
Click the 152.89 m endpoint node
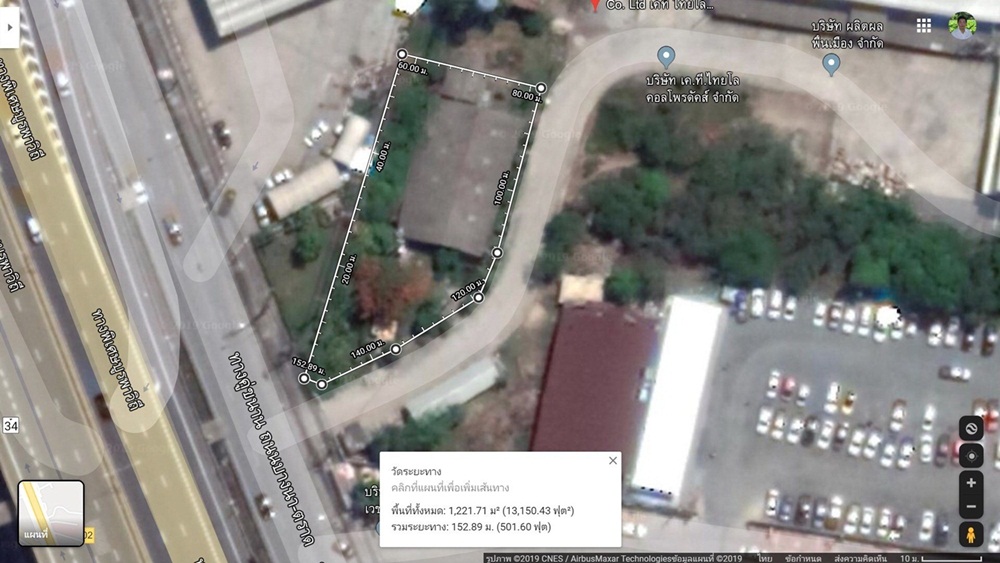pyautogui.click(x=304, y=378)
